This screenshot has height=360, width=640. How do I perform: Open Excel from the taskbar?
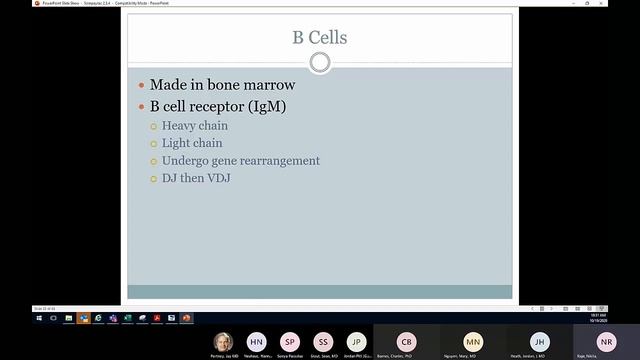pos(128,318)
